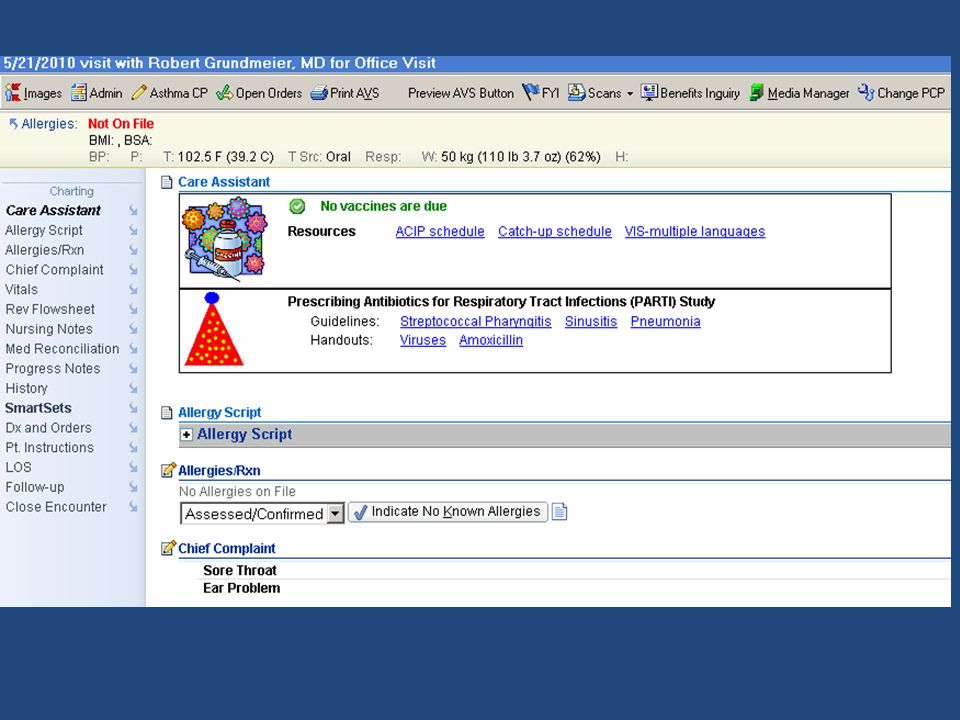Jump arrow beside Care Assistant in sidebar
960x720 pixels.
pyautogui.click(x=133, y=211)
